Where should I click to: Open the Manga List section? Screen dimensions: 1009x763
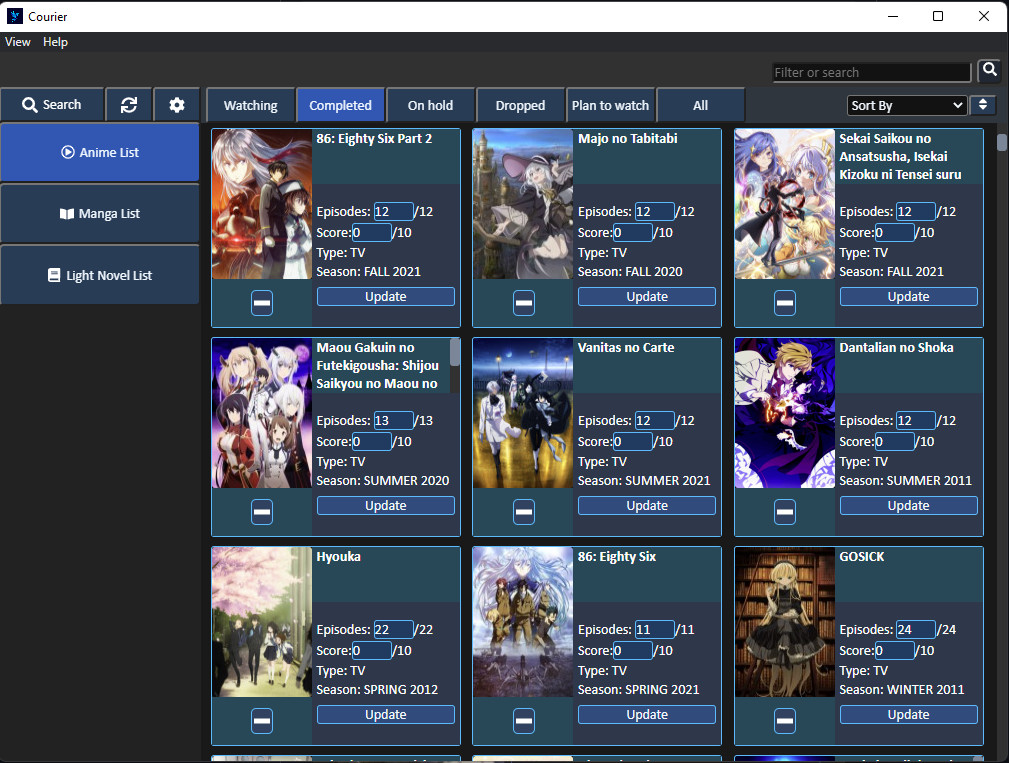point(100,214)
